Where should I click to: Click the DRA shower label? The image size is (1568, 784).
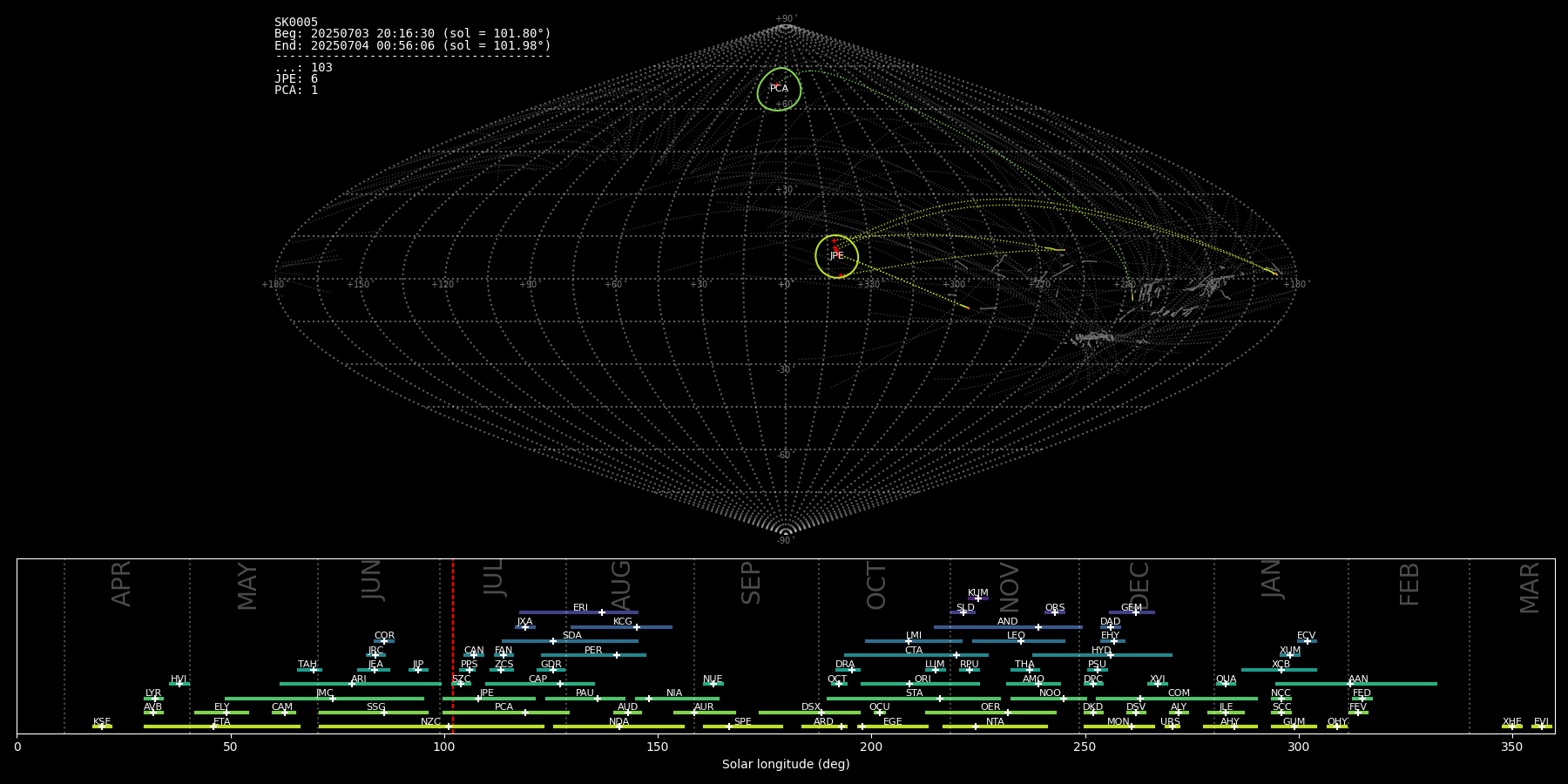(845, 665)
